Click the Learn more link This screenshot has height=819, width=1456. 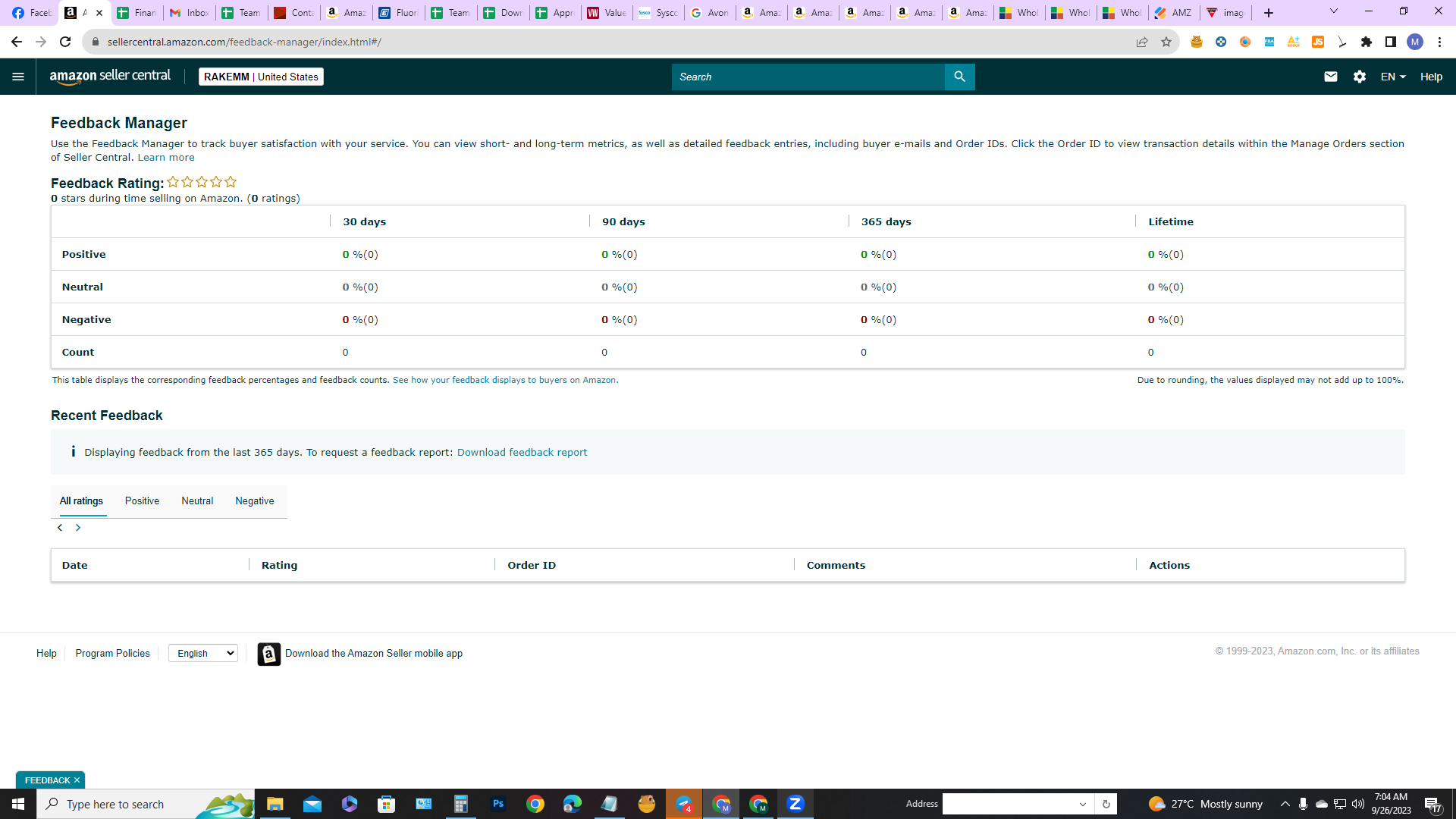(x=166, y=158)
